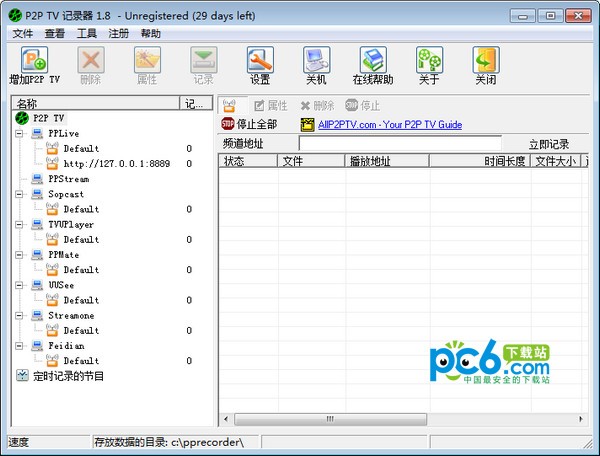Click the PPMate computer icon
This screenshot has height=456, width=600.
[37, 254]
